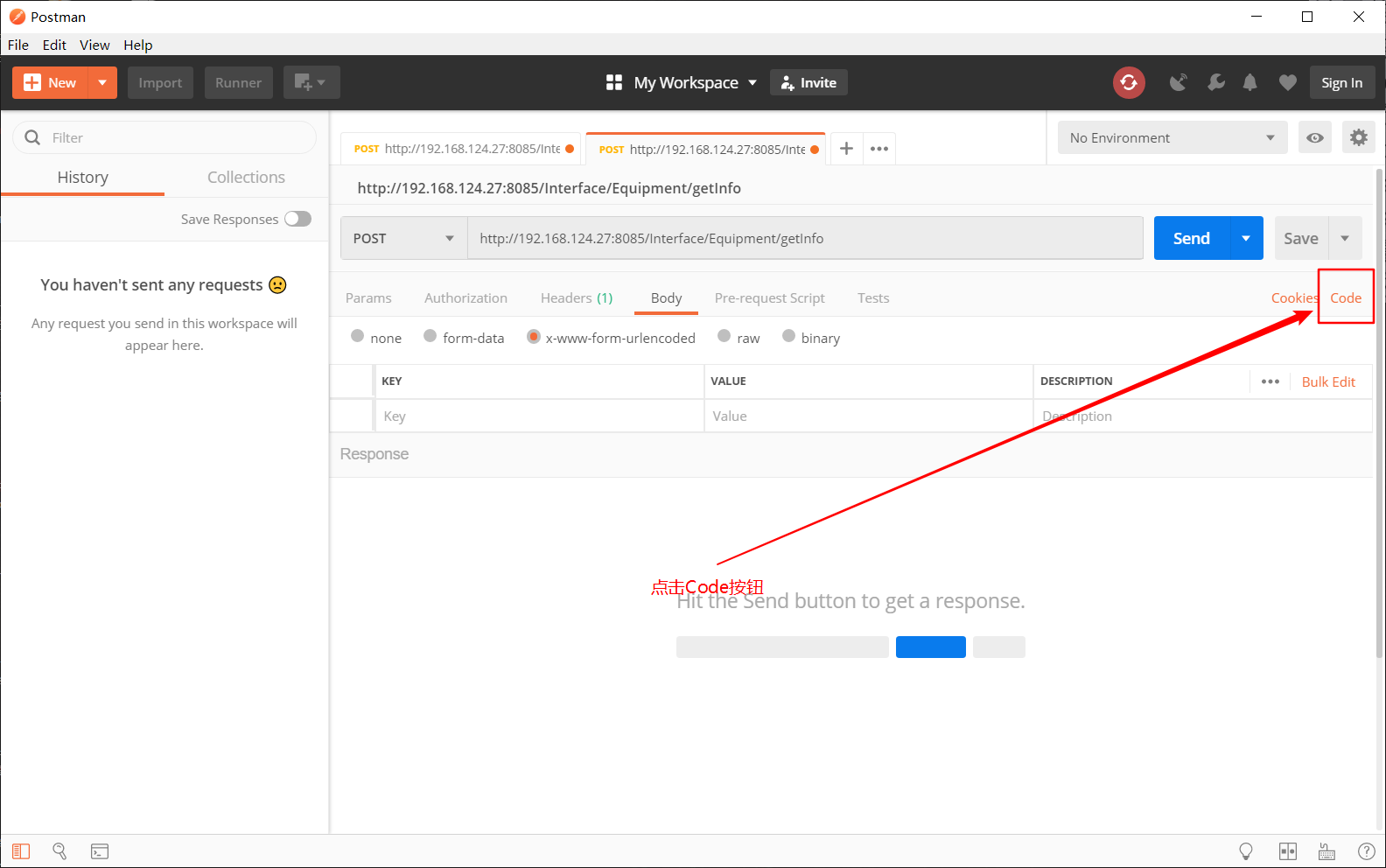Image resolution: width=1386 pixels, height=868 pixels.
Task: Choose the binary body option
Action: coord(811,338)
